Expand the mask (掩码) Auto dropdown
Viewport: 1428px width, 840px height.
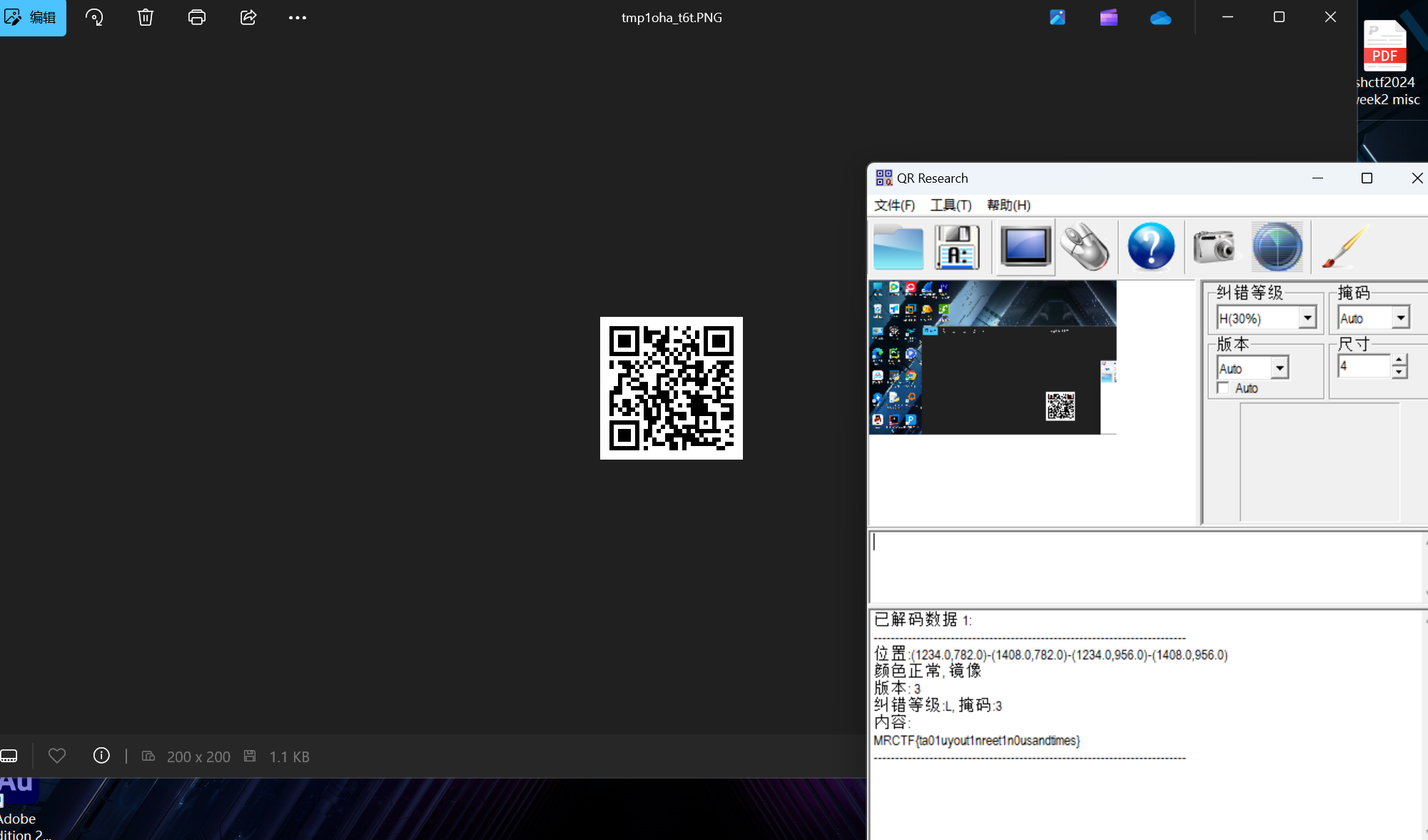point(1401,318)
